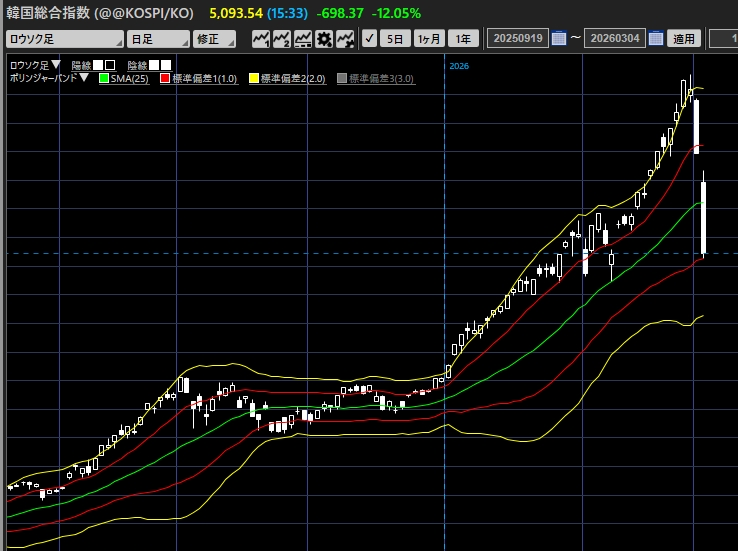This screenshot has width=738, height=551.
Task: Click the start date field 20250919
Action: [518, 39]
